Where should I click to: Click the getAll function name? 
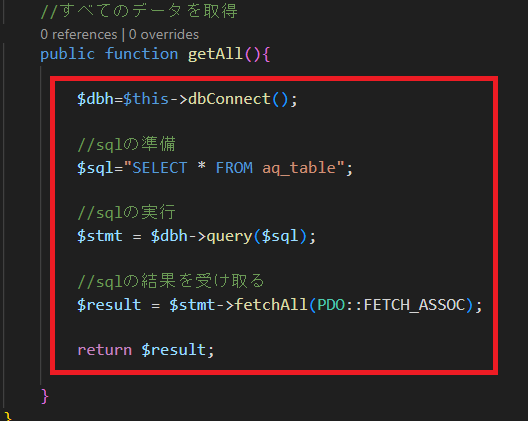tap(215, 54)
